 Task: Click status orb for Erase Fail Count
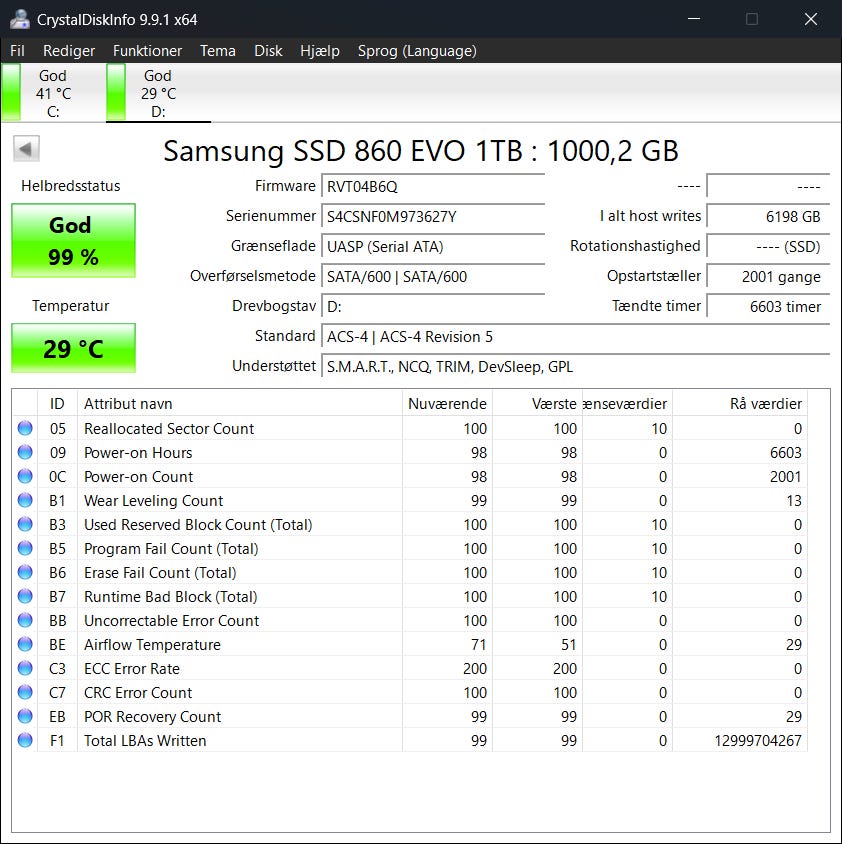tap(25, 572)
